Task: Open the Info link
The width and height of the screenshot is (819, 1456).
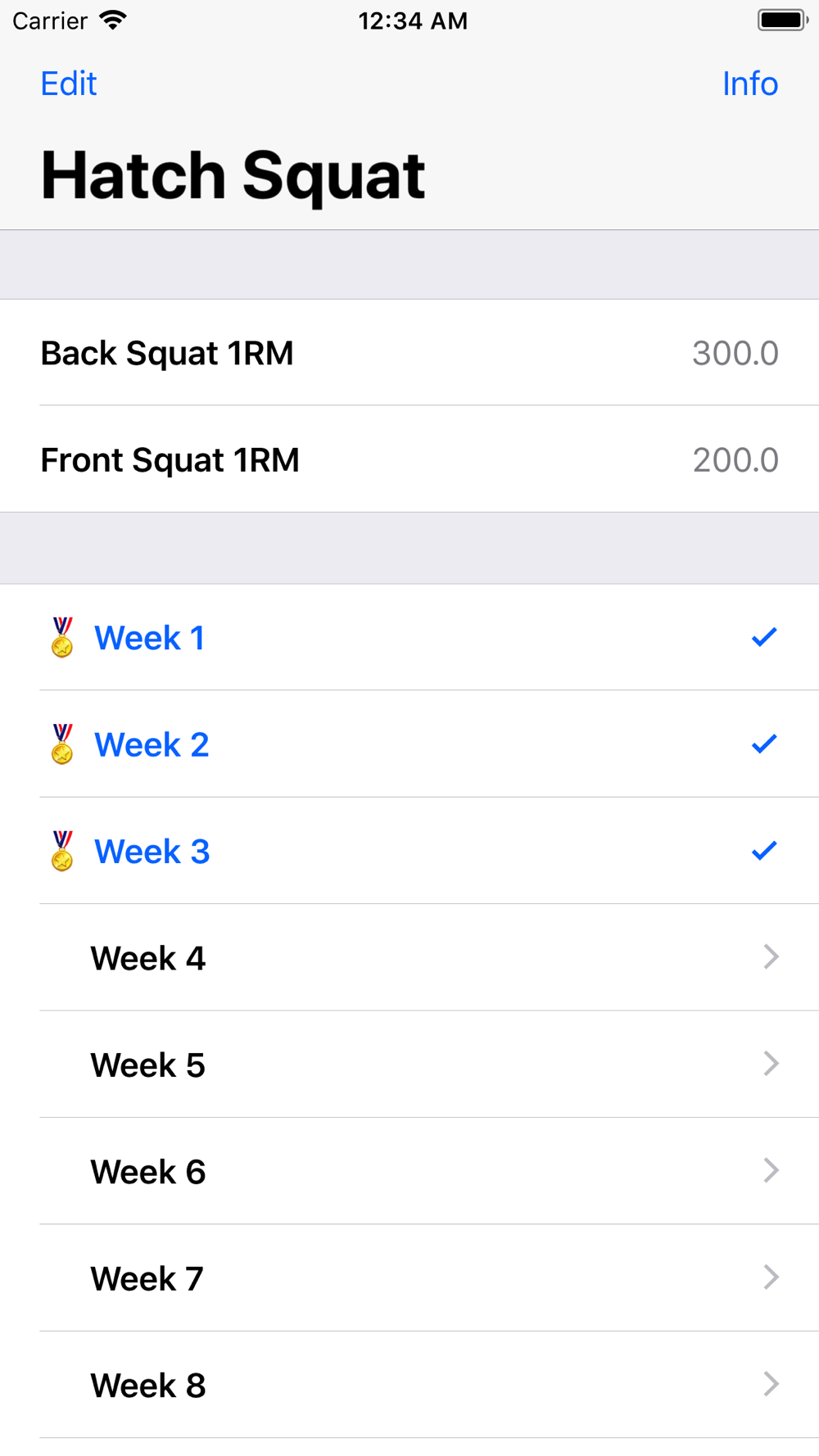Action: pos(750,84)
